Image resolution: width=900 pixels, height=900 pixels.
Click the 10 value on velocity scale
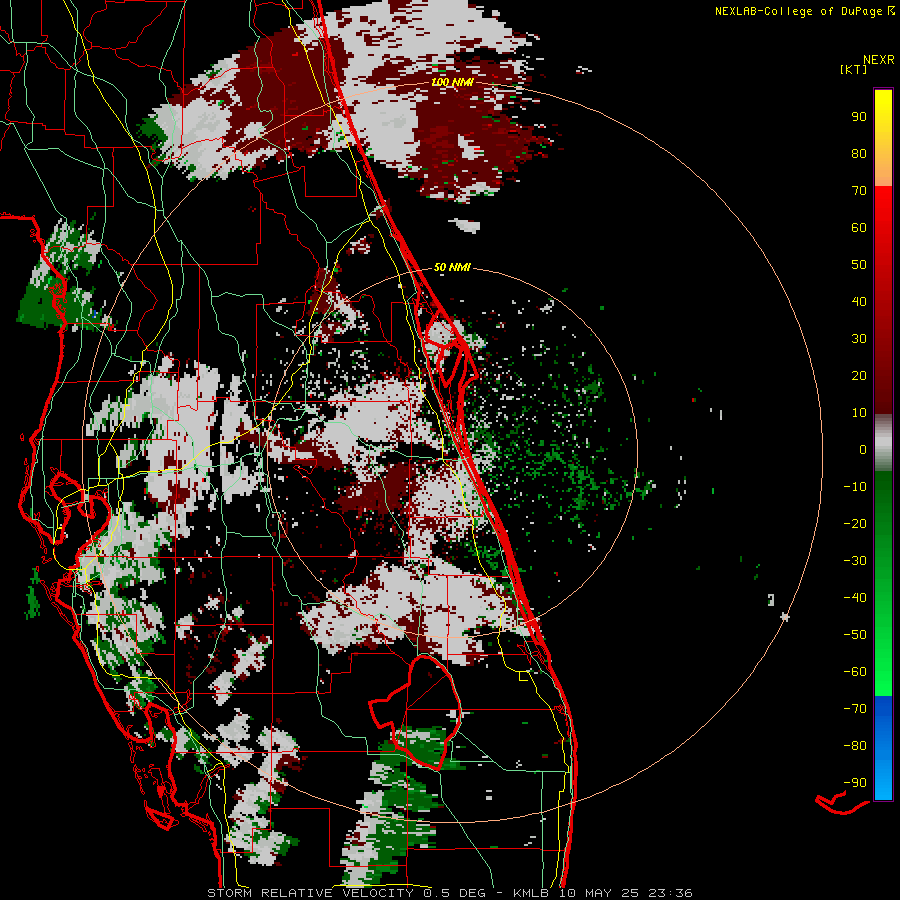pyautogui.click(x=859, y=413)
